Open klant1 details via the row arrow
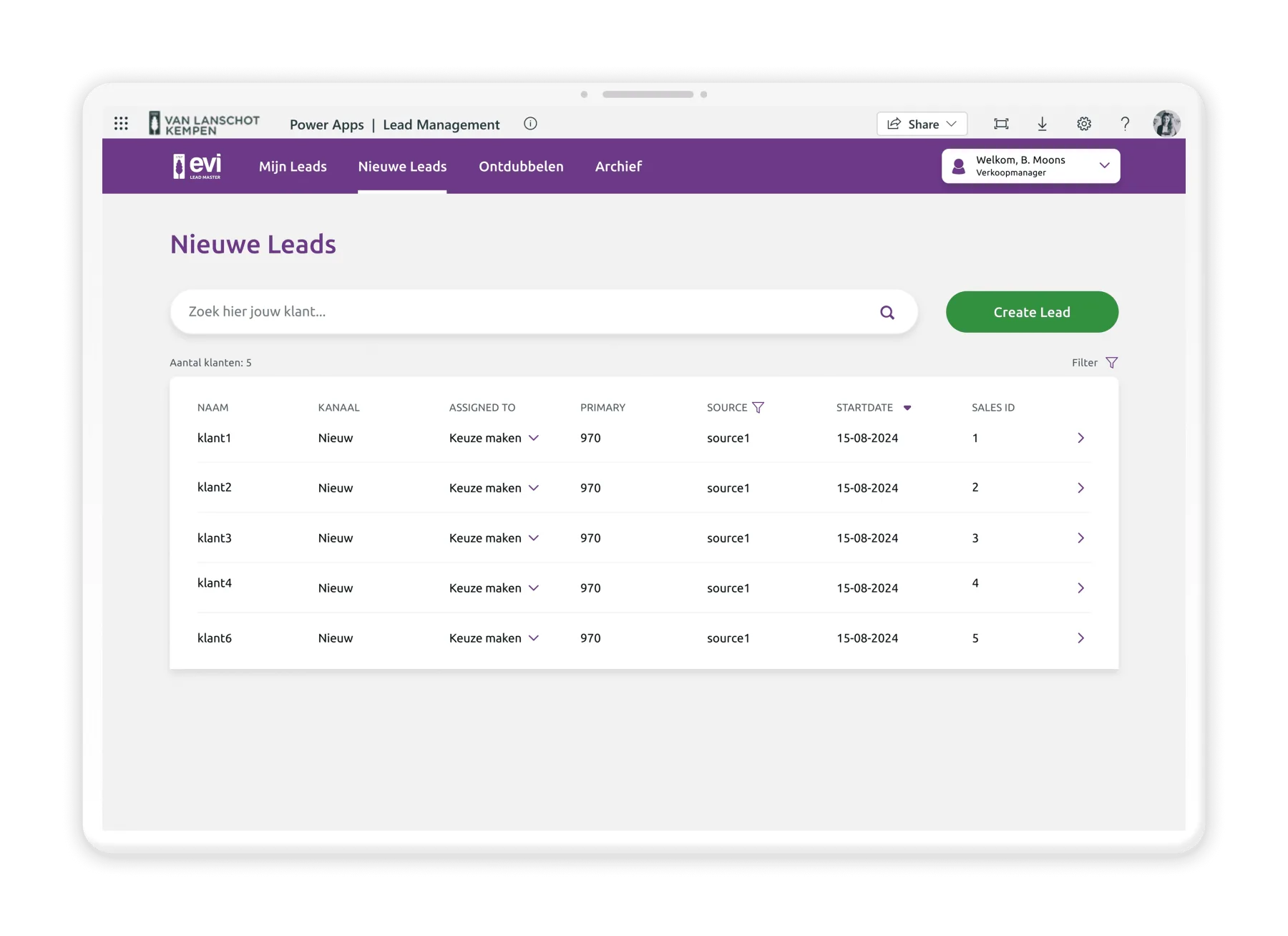Image resolution: width=1288 pixels, height=936 pixels. point(1080,438)
